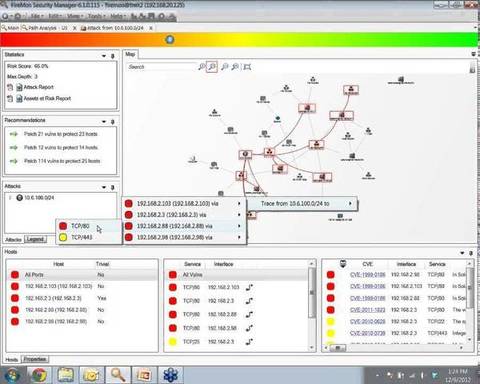Click the Chrome icon in the taskbar
The image size is (480, 384).
[x=40, y=375]
